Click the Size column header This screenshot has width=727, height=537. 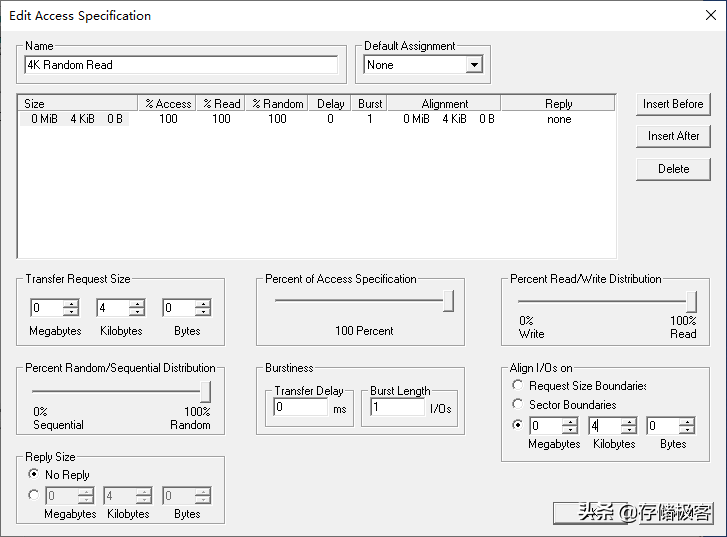(x=78, y=104)
